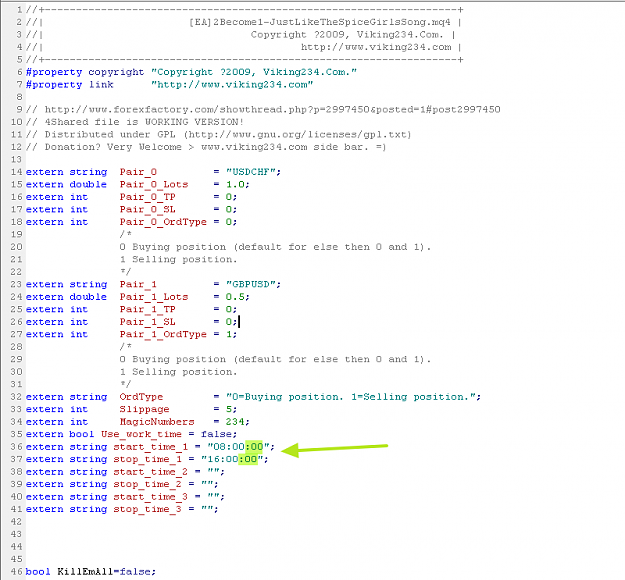Click the Pair_1_SL variable name
625x580 pixels.
[147, 322]
